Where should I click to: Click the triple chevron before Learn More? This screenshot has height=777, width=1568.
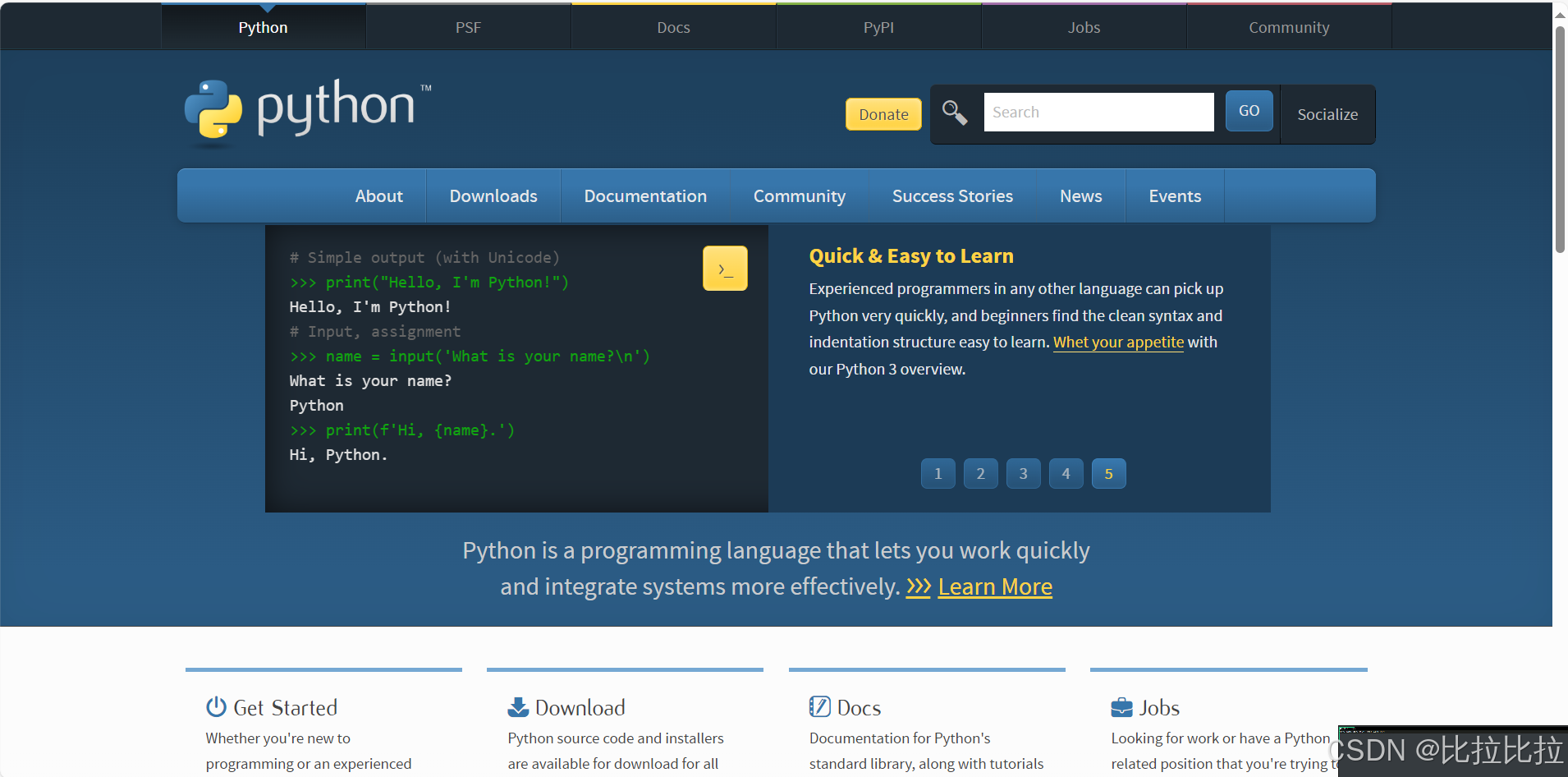918,586
